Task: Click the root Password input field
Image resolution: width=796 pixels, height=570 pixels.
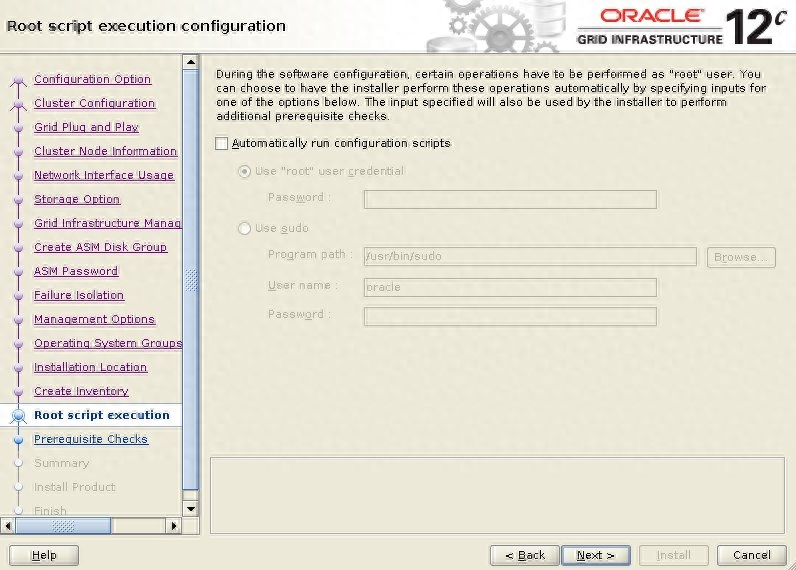Action: (509, 199)
